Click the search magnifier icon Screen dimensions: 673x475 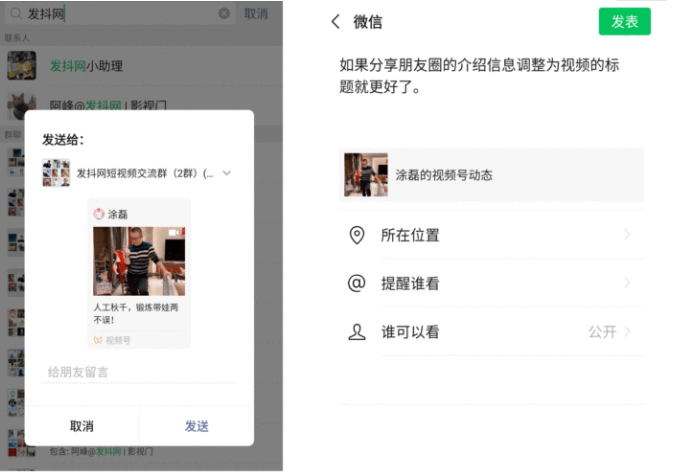click(15, 14)
